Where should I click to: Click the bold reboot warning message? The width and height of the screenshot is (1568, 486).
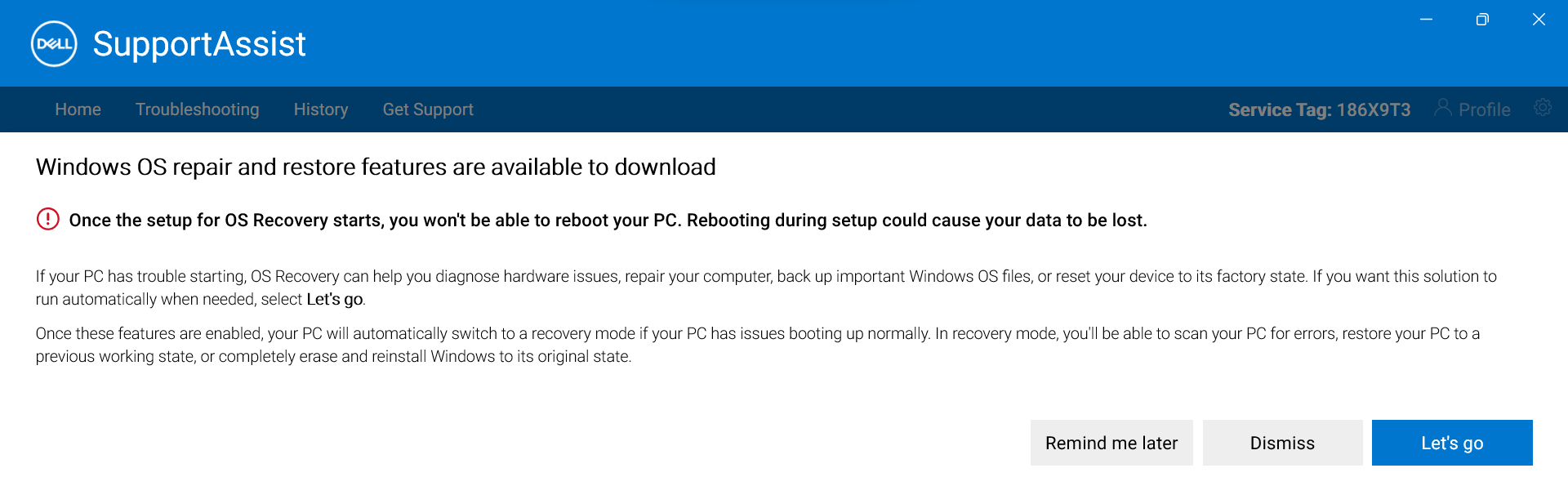pos(608,221)
